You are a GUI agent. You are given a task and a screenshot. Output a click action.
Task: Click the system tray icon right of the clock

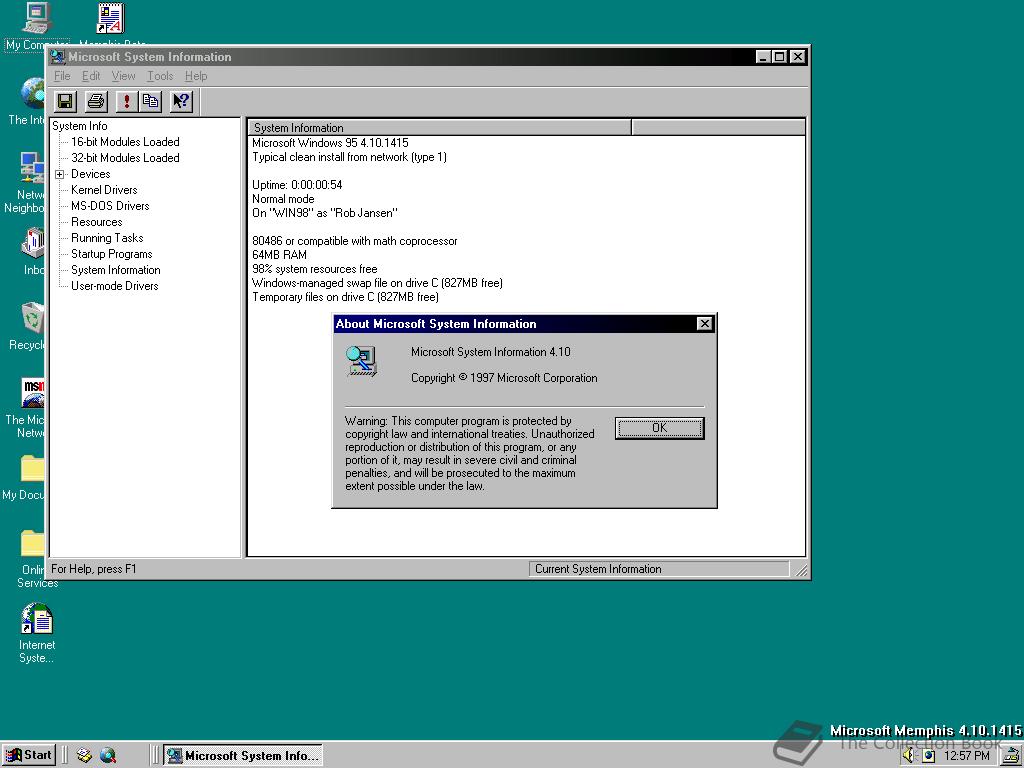(1011, 756)
